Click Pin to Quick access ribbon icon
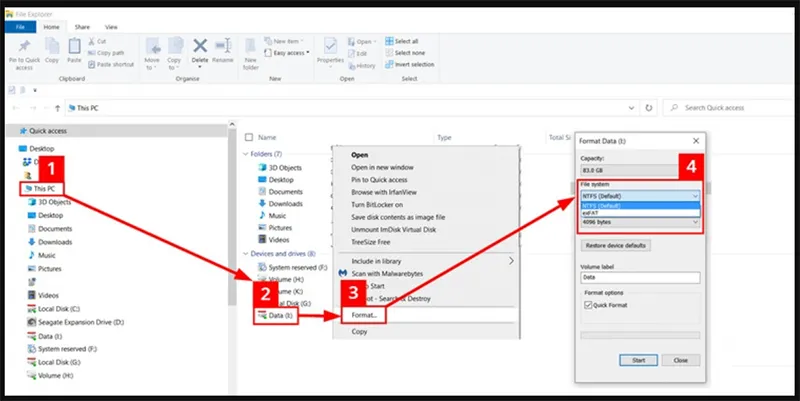Viewport: 800px width, 401px height. click(x=24, y=54)
